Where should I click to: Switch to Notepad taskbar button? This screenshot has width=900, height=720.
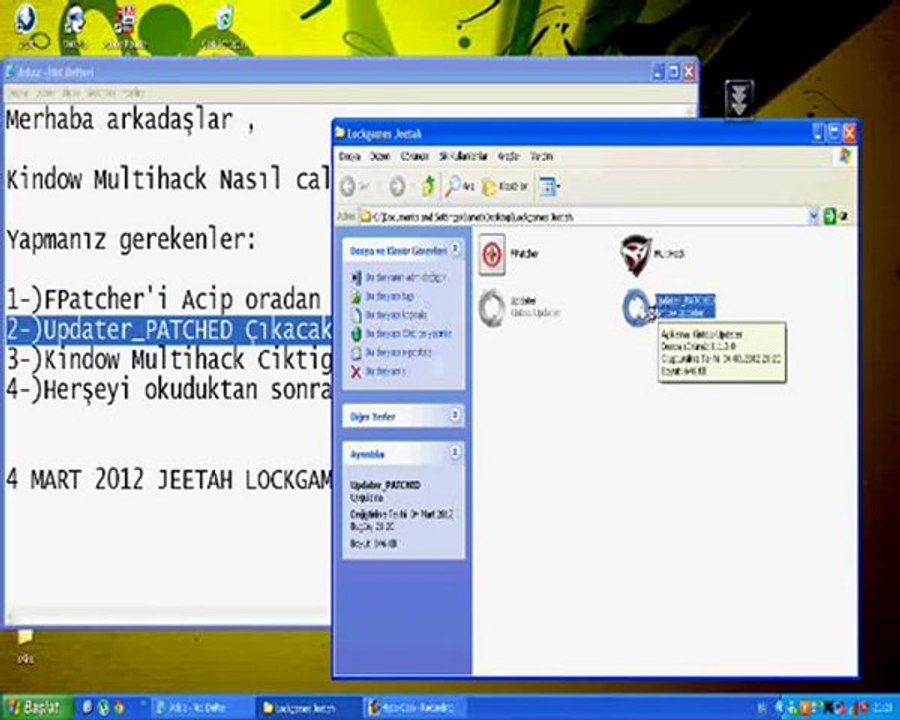point(200,708)
